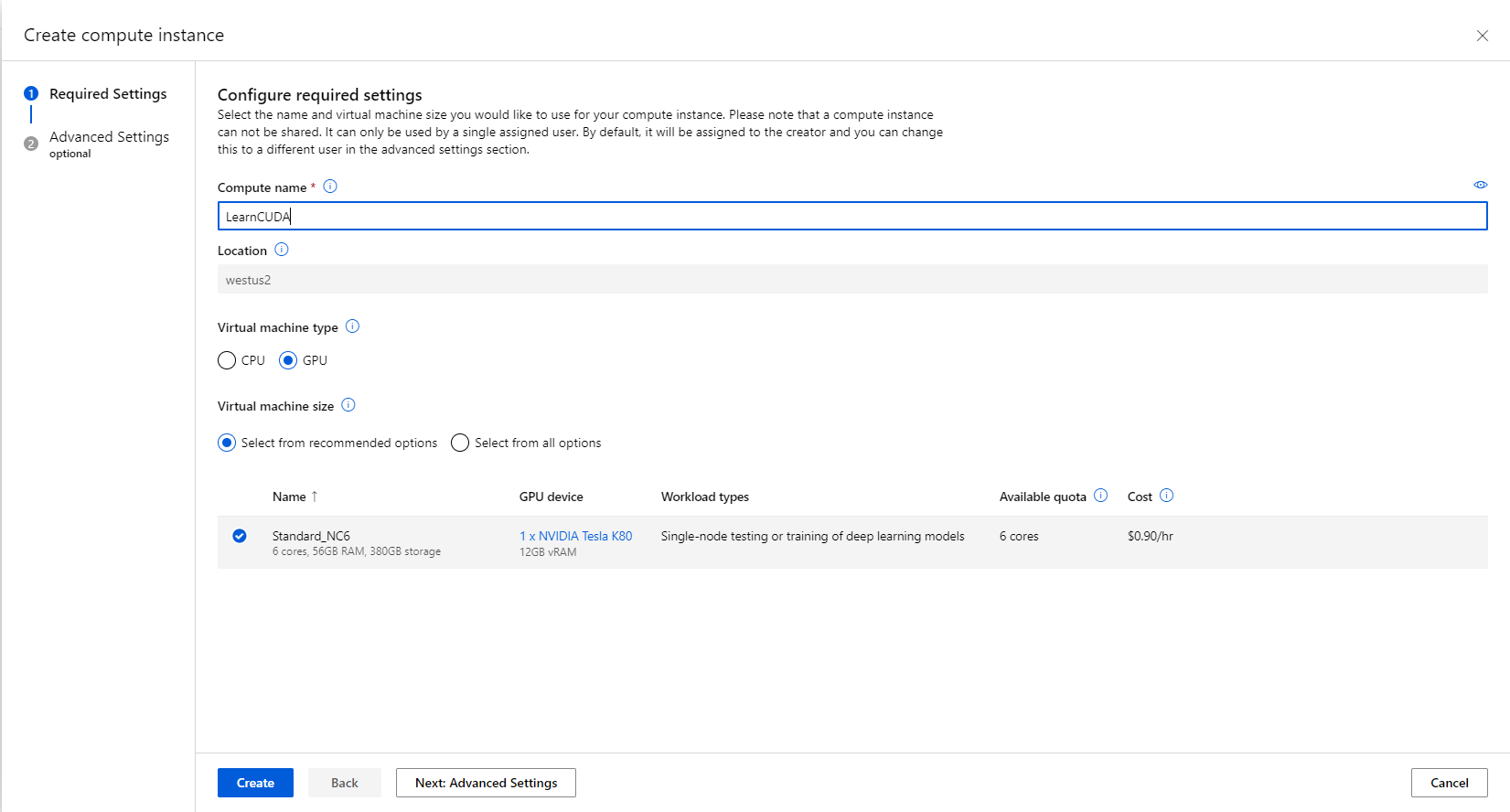1510x812 pixels.
Task: Click the 6 cores, 56GB RAM, 380GB storage text
Action: pos(357,551)
